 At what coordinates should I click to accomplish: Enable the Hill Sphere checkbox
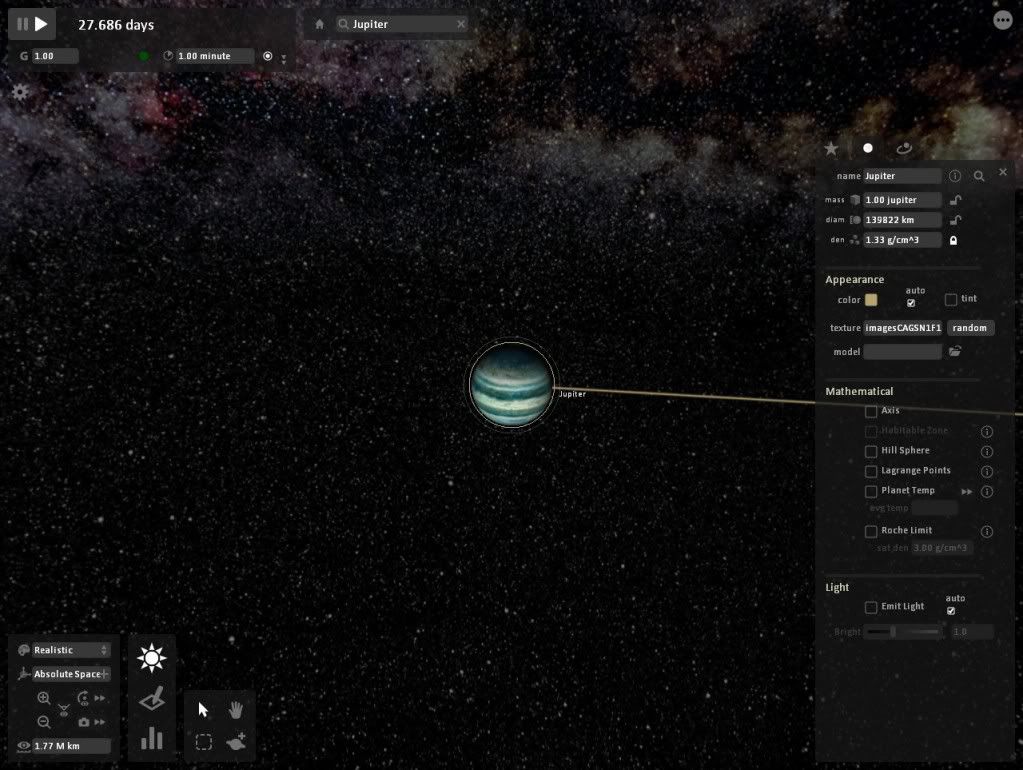point(871,451)
